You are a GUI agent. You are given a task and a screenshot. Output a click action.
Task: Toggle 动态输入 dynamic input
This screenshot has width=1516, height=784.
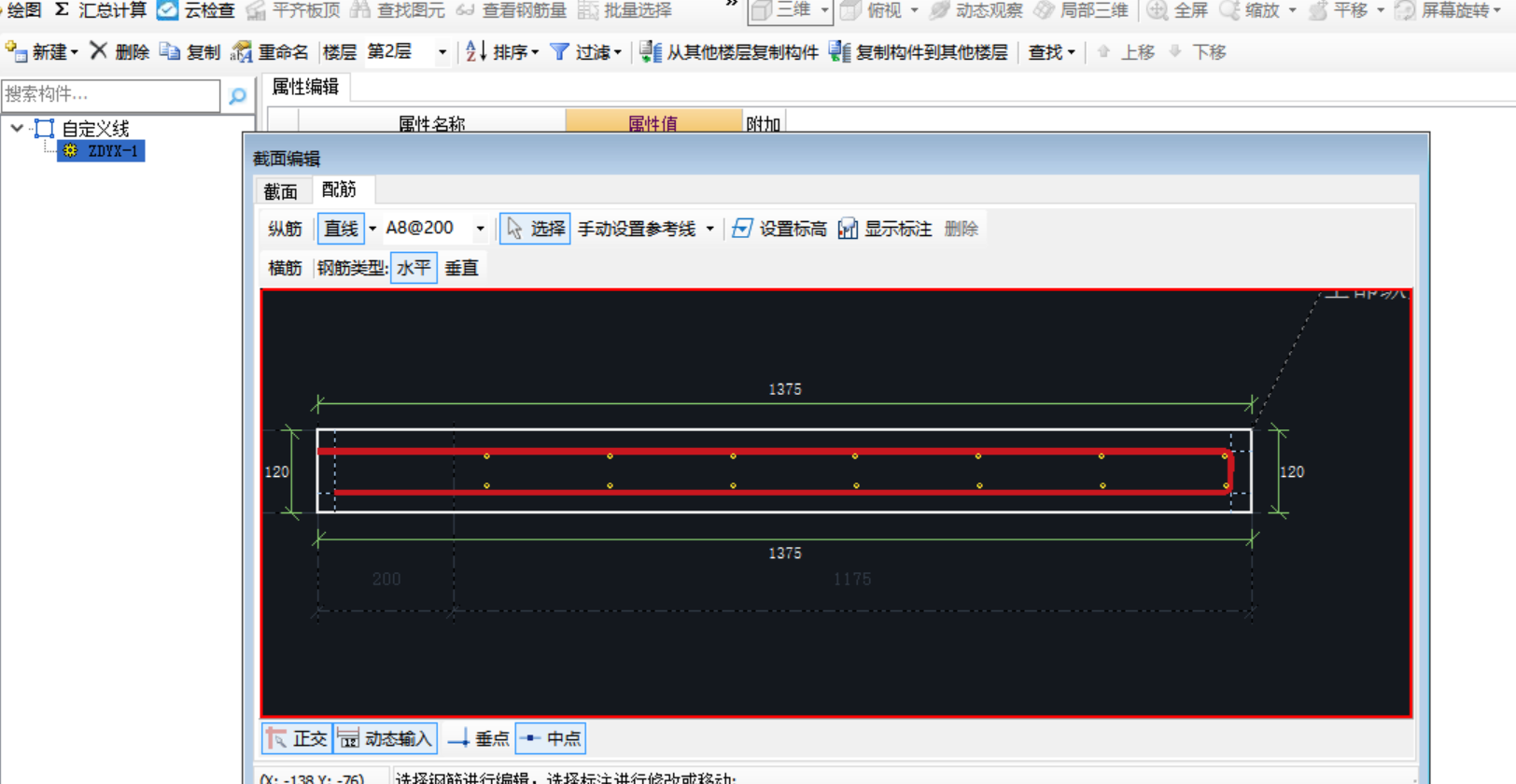pos(386,738)
